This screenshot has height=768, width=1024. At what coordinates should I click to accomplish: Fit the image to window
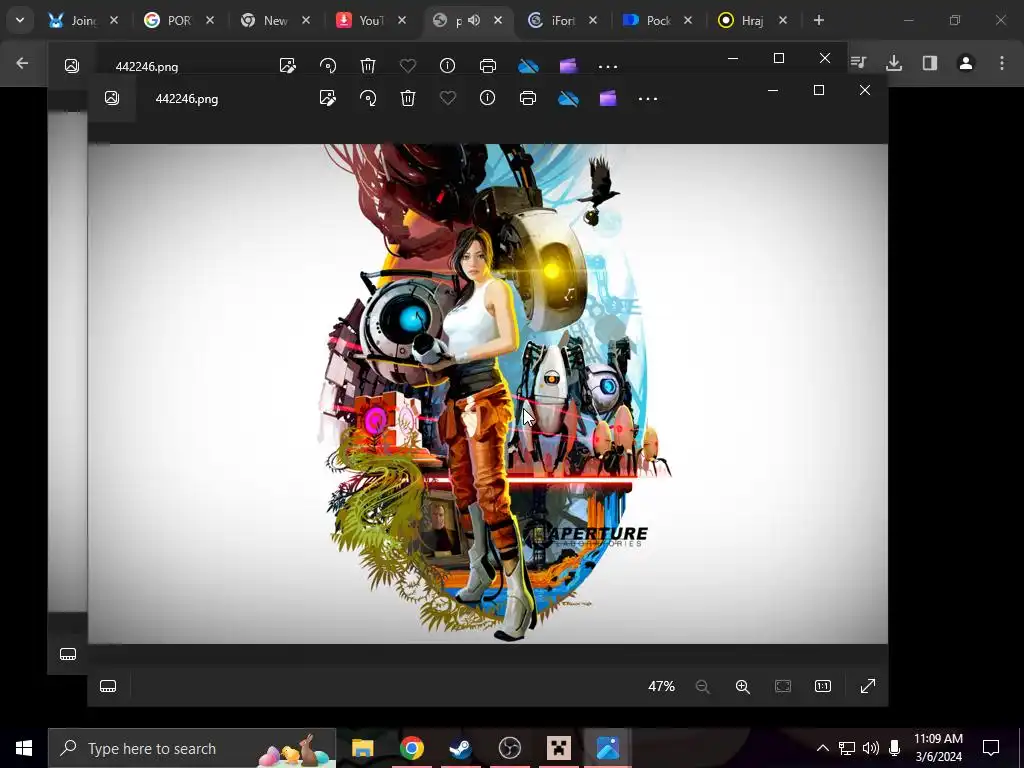click(x=782, y=686)
